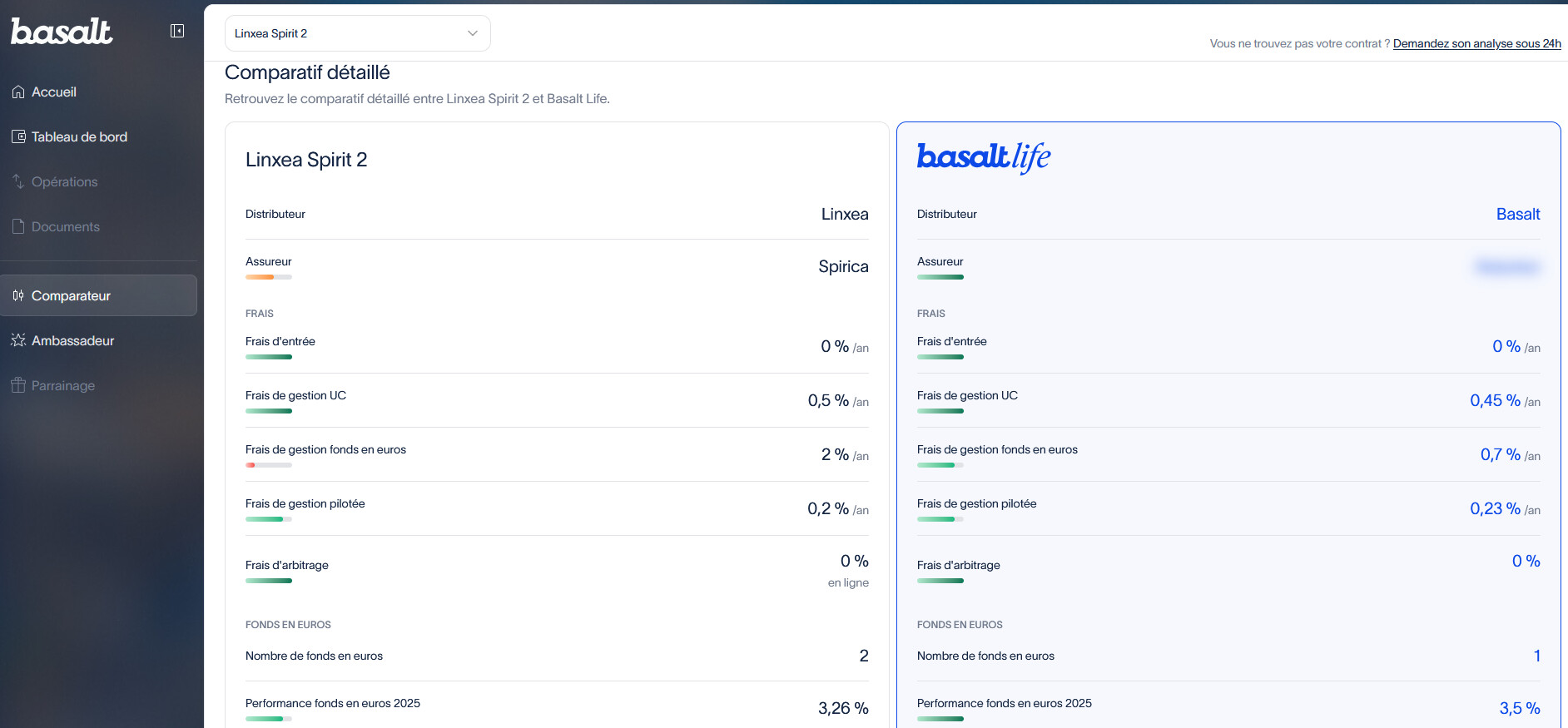Screen dimensions: 1568x728
Task: Click the Basalt Life Frais d'arbitrage score bar
Action: [940, 581]
